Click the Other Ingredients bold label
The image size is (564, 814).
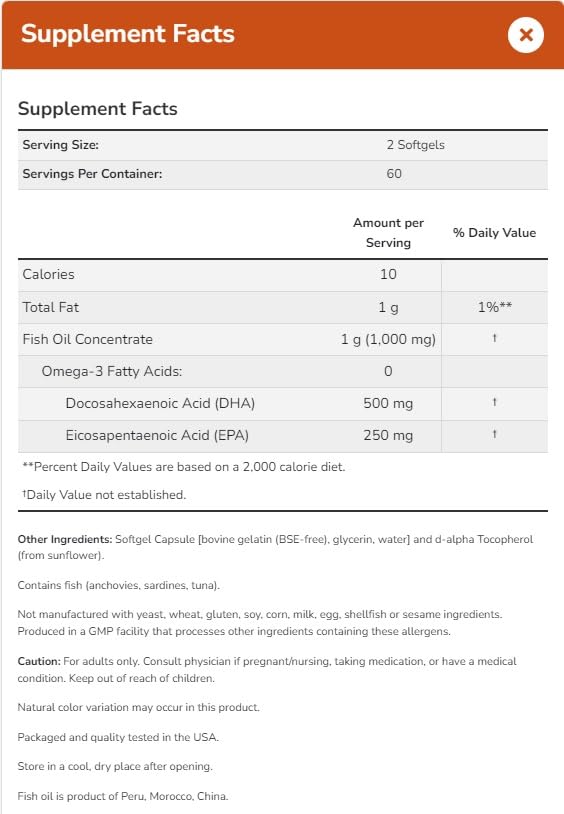65,539
